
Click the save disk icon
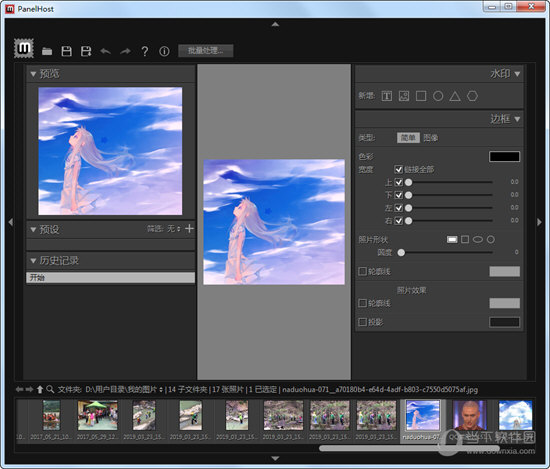[x=67, y=51]
